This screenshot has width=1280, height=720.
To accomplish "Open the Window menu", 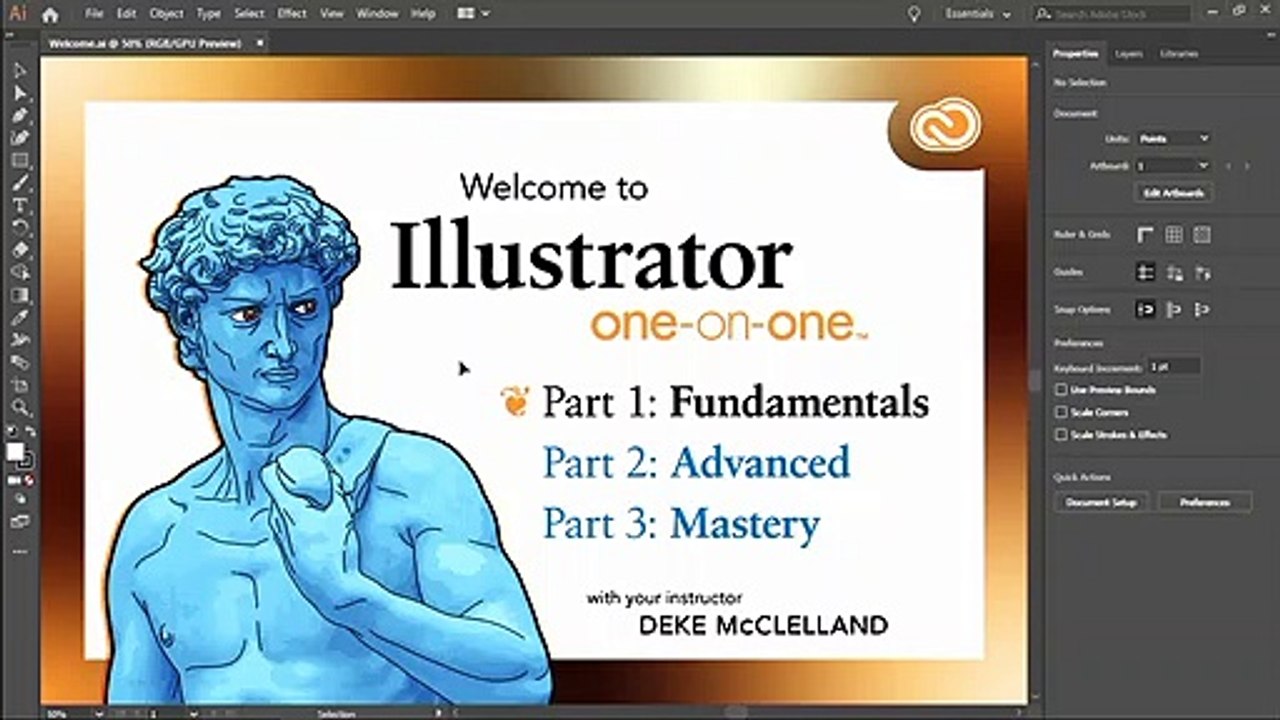I will point(377,14).
